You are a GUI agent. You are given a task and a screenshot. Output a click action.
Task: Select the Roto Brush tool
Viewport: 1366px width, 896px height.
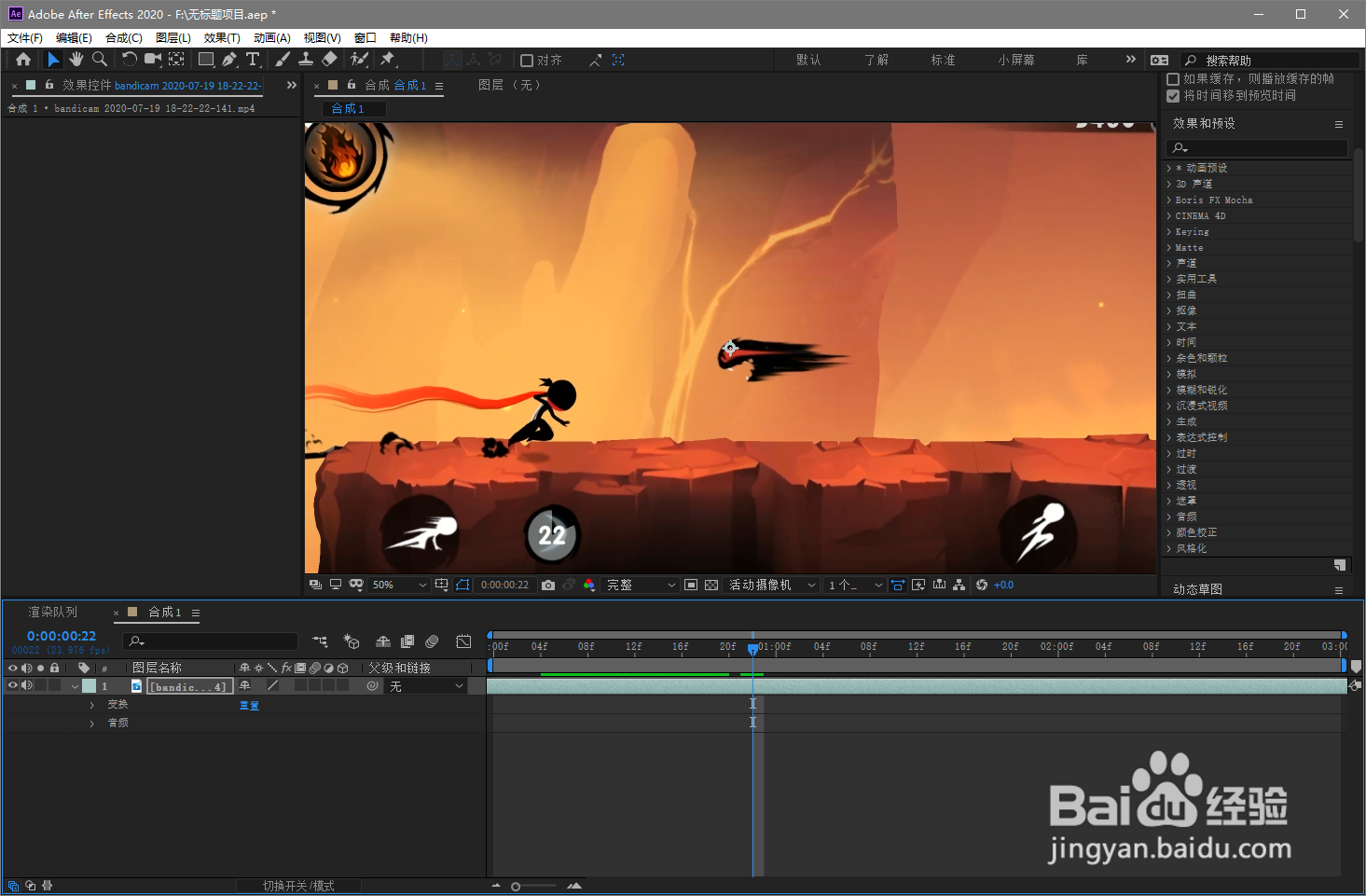(359, 60)
